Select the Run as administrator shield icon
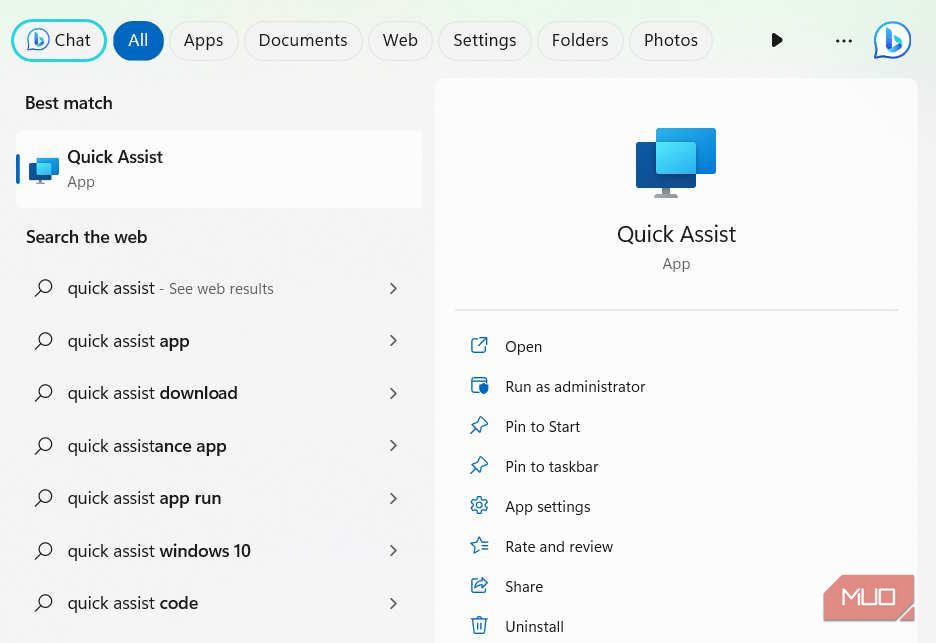Viewport: 936px width, 643px height. pyautogui.click(x=479, y=386)
